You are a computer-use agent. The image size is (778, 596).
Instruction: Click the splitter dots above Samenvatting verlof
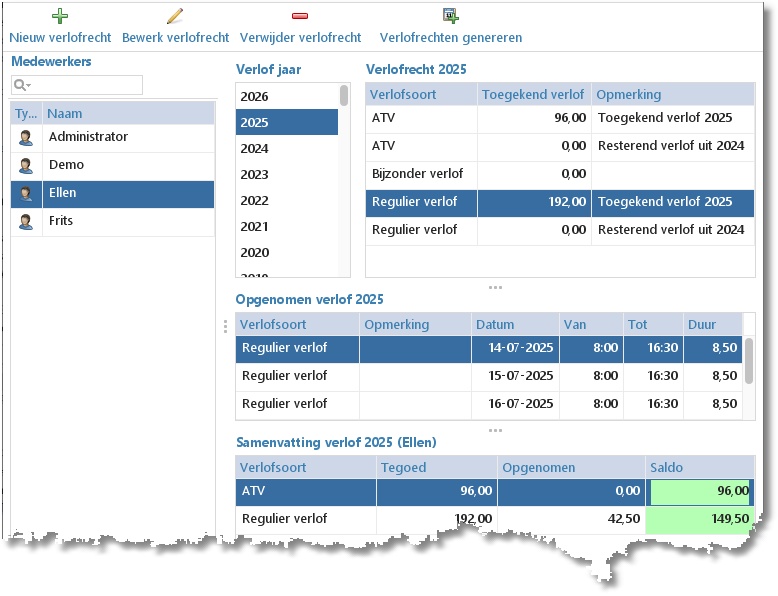495,430
